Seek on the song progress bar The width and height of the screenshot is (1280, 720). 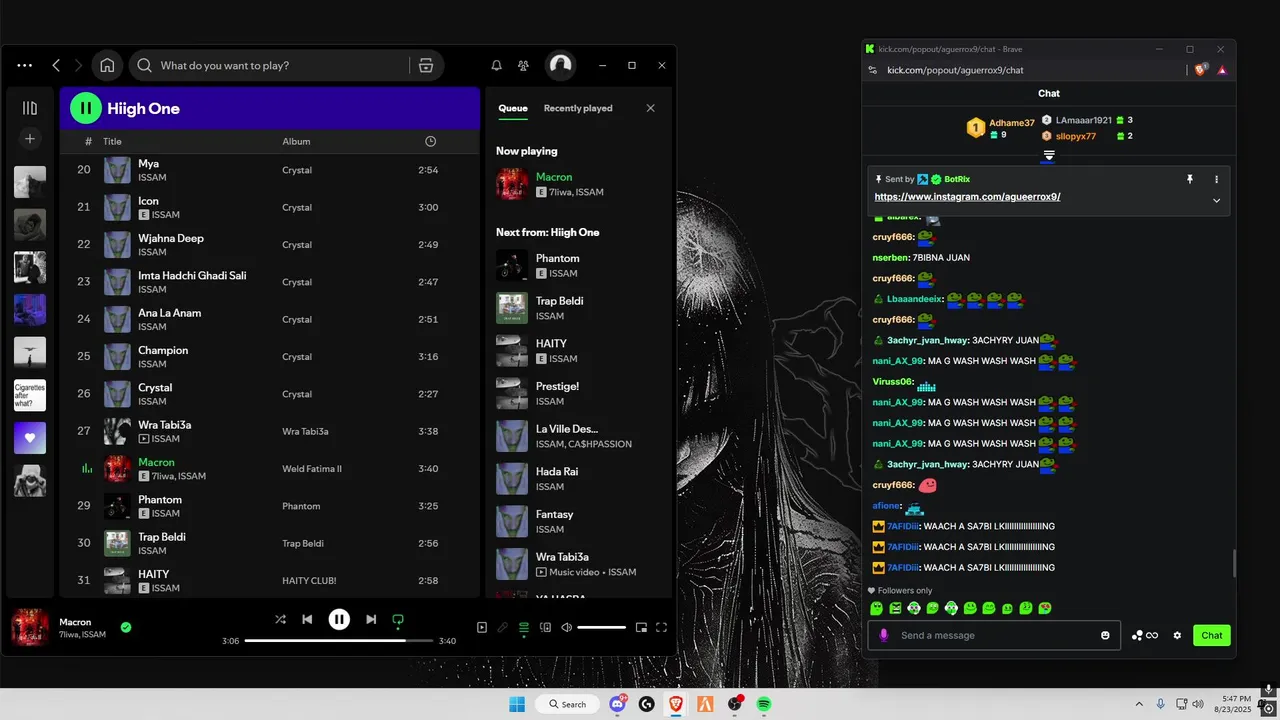point(339,641)
